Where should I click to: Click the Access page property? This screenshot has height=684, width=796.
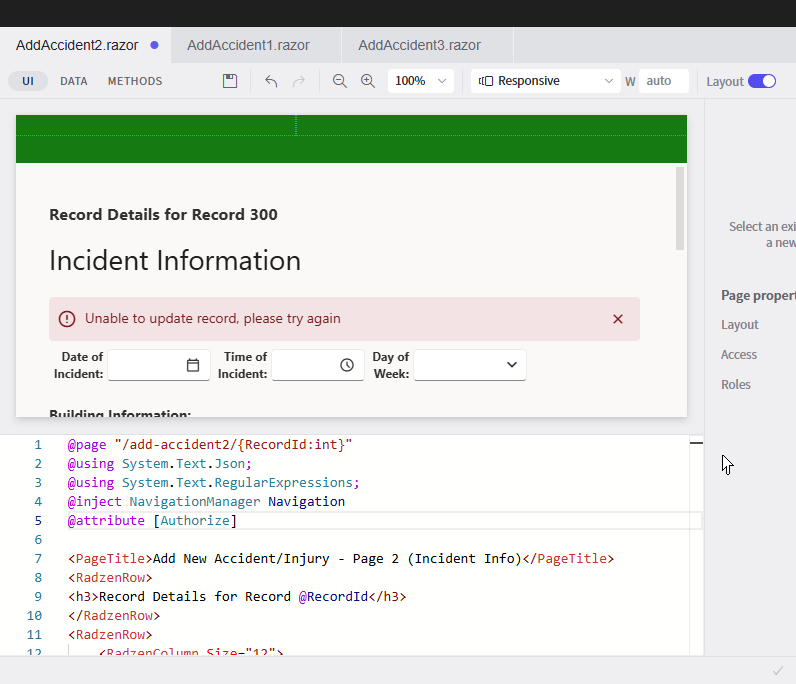pos(739,355)
